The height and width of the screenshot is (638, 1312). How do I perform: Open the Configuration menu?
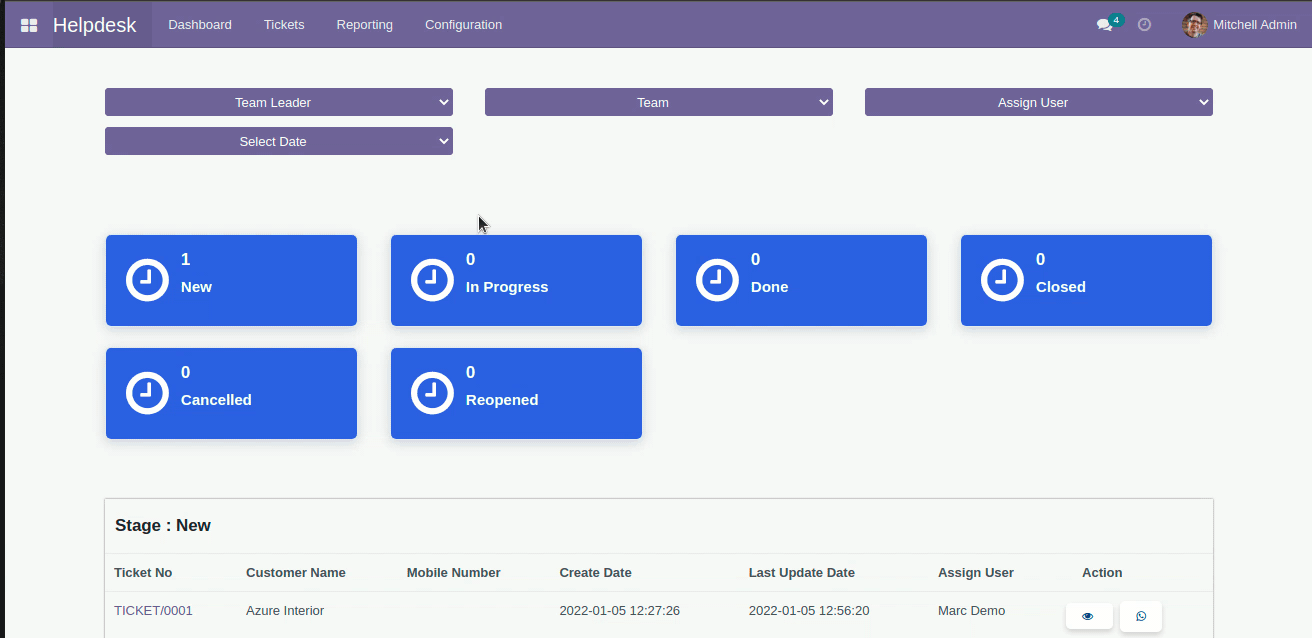point(464,25)
